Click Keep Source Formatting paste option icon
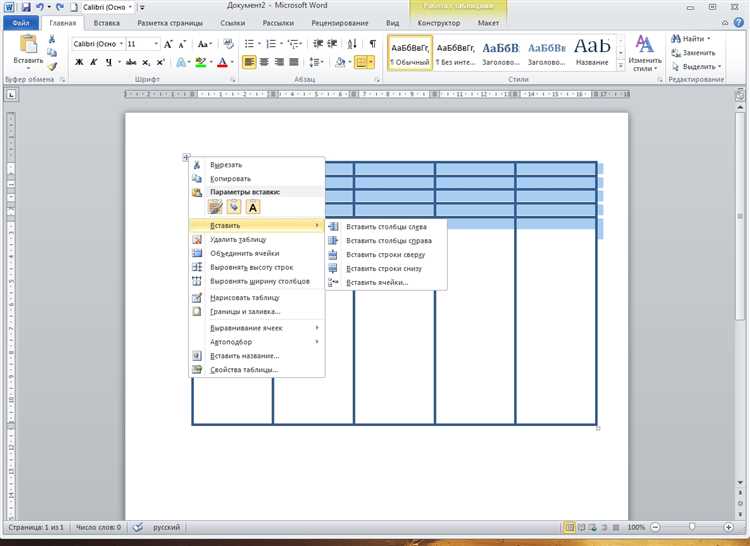Viewport: 750px width, 546px height. coord(215,207)
